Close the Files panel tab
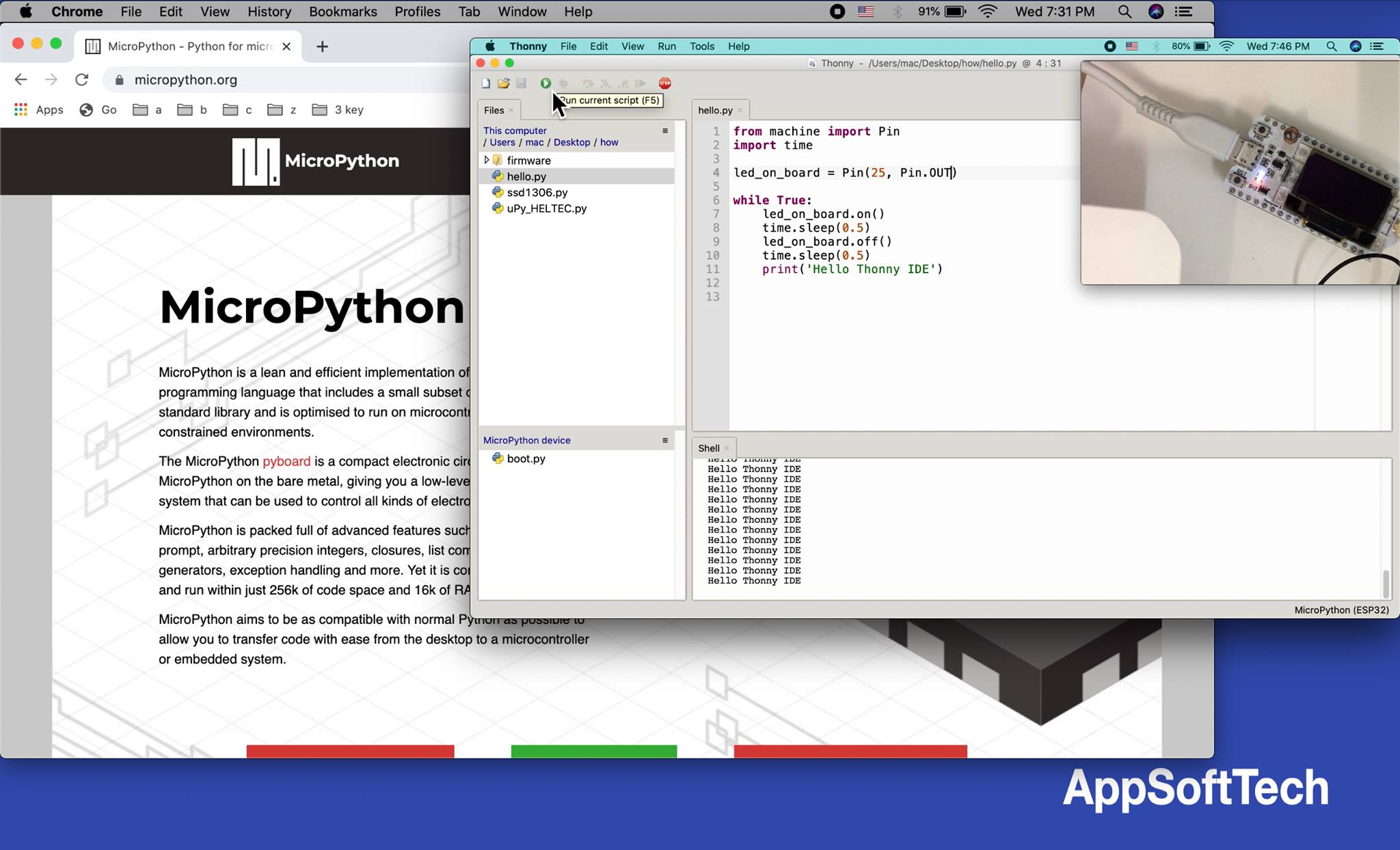The height and width of the screenshot is (850, 1400). [511, 110]
